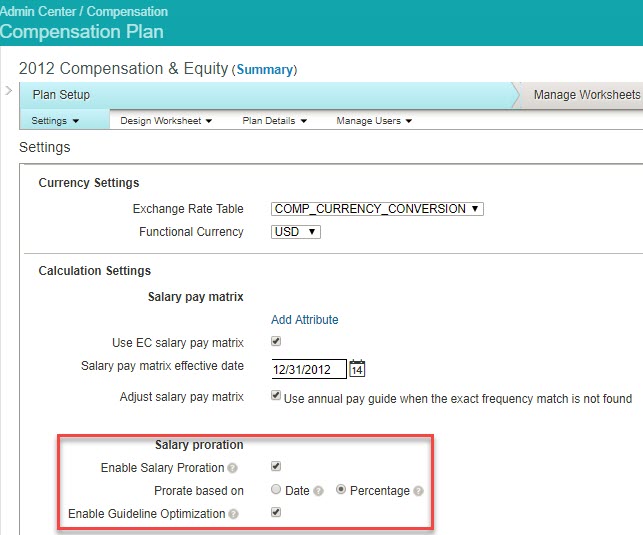643x535 pixels.
Task: Show help for Enable Guideline Optimization
Action: point(233,514)
